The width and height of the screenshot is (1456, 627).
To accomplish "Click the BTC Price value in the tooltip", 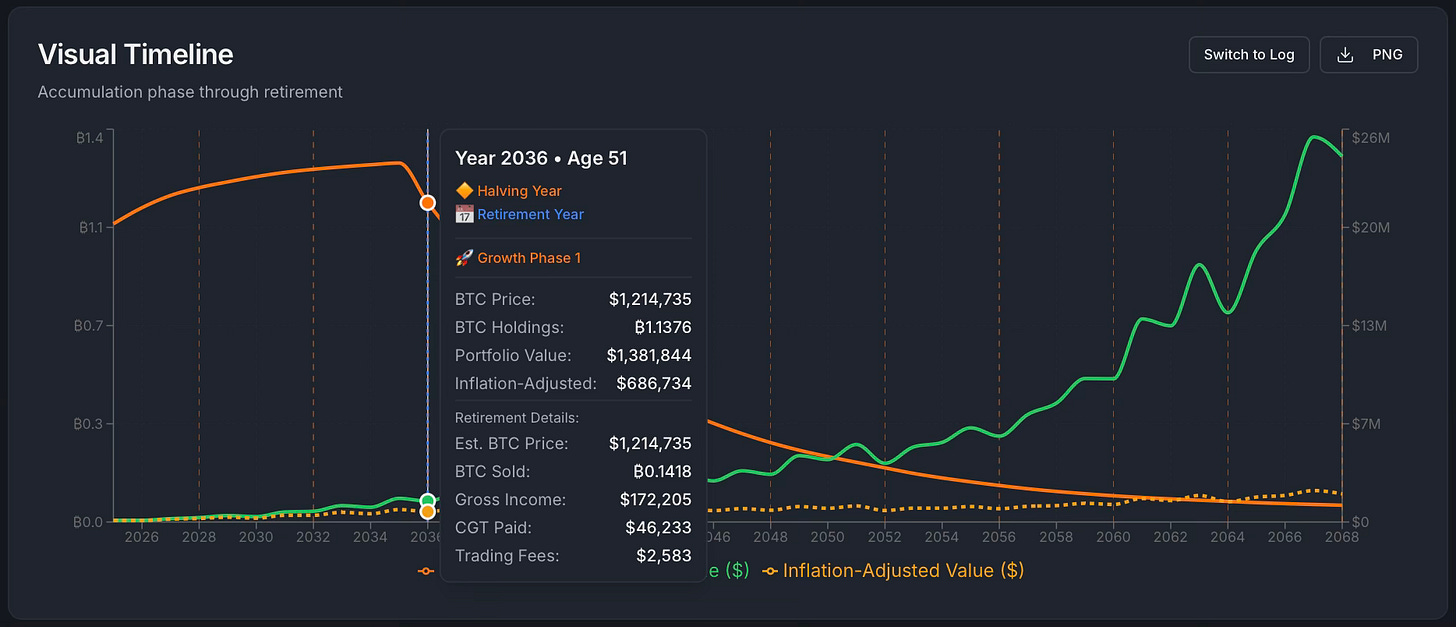I will (x=652, y=299).
